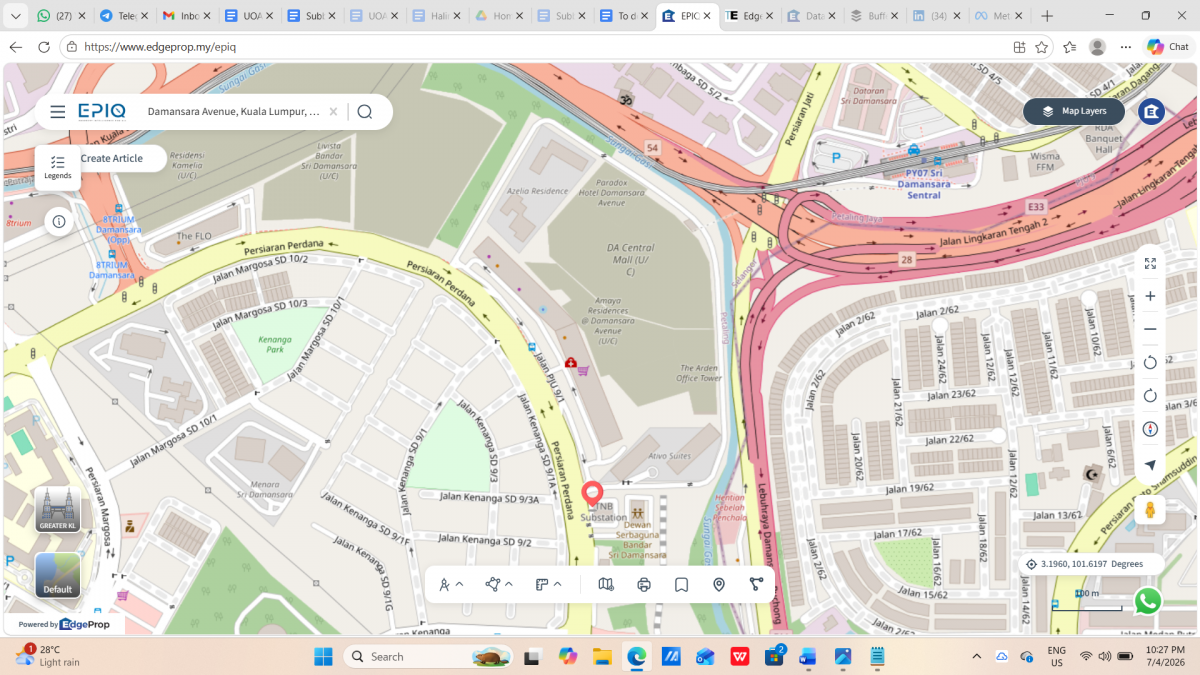
Task: Select the Greater KL region thumbnail
Action: pyautogui.click(x=58, y=510)
